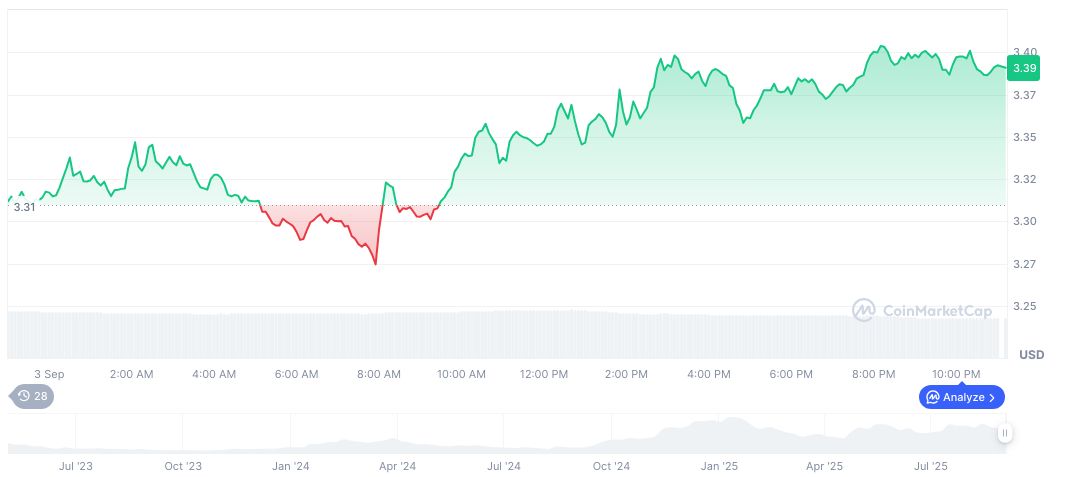Click the 3.31 opening price label
1072x477 pixels.
click(24, 207)
